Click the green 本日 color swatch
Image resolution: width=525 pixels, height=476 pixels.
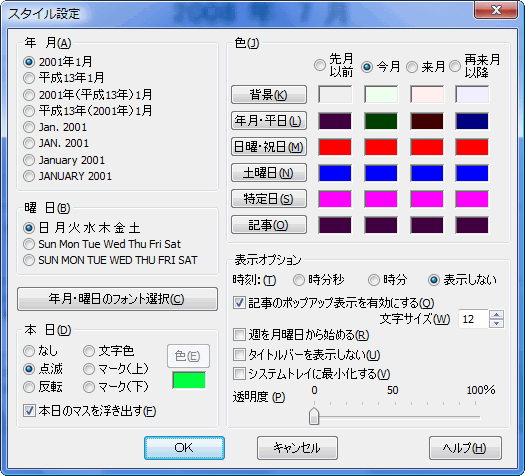click(189, 381)
